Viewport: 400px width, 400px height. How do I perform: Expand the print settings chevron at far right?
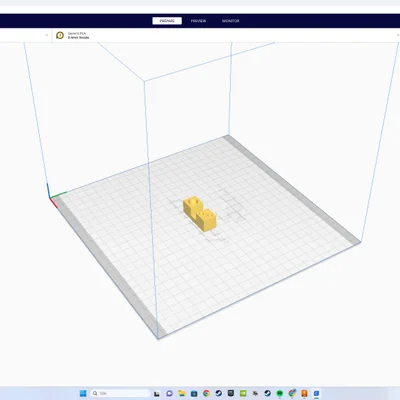(x=398, y=35)
